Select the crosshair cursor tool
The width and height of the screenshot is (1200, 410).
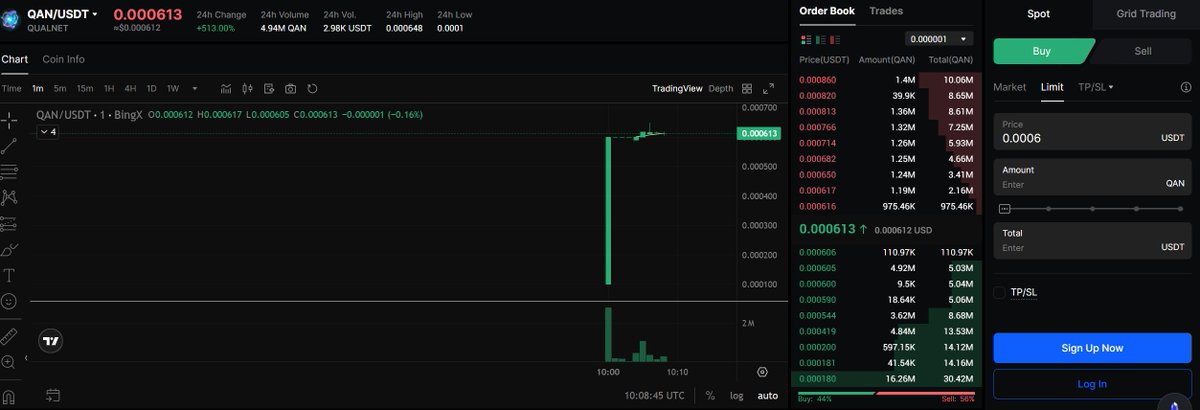(x=10, y=120)
